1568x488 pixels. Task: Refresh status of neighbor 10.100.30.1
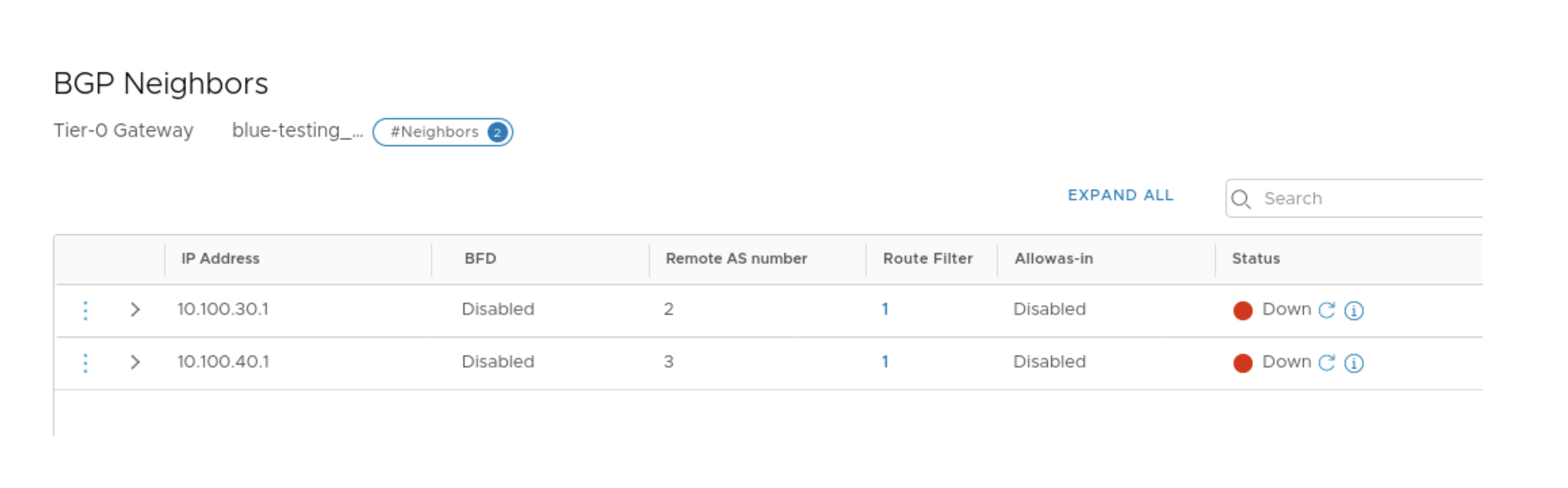(1326, 310)
